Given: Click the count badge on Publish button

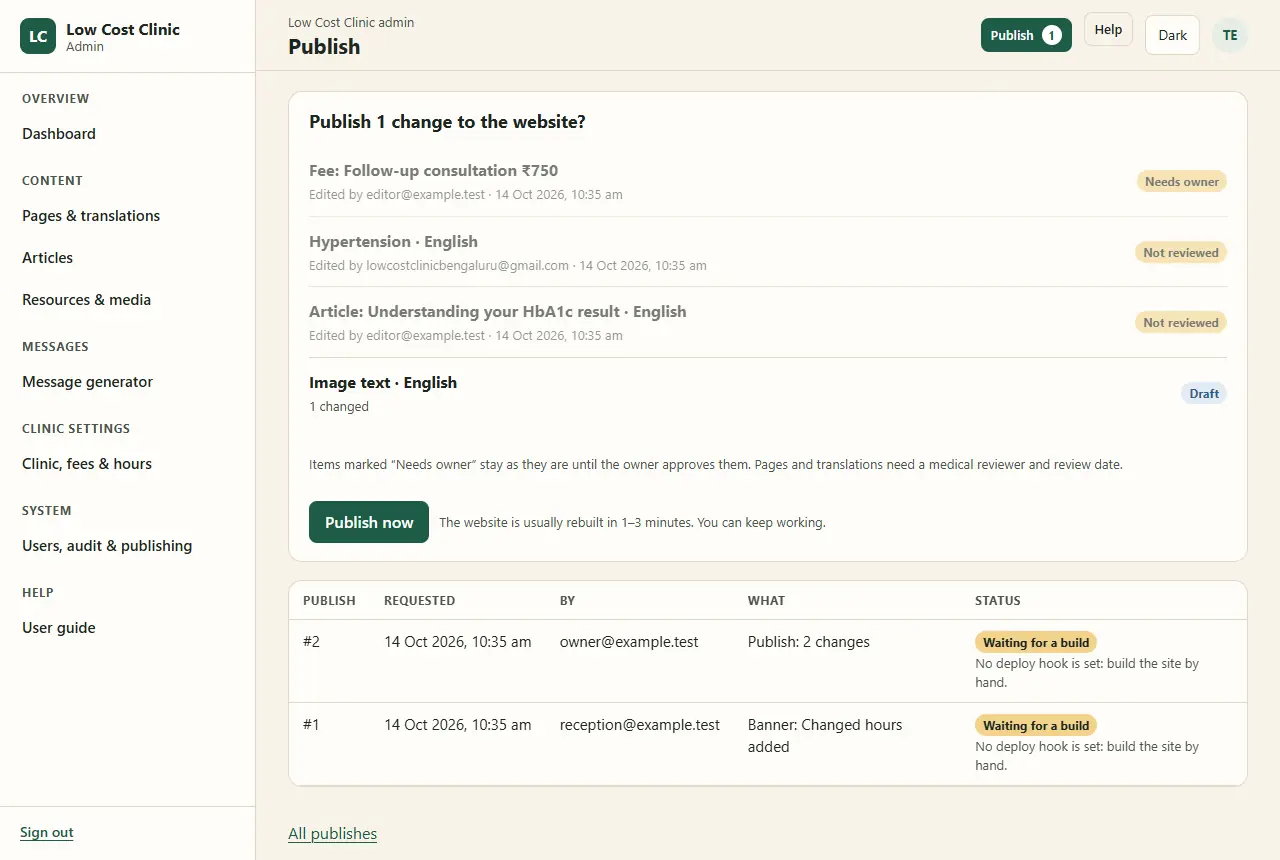Looking at the screenshot, I should pos(1051,35).
